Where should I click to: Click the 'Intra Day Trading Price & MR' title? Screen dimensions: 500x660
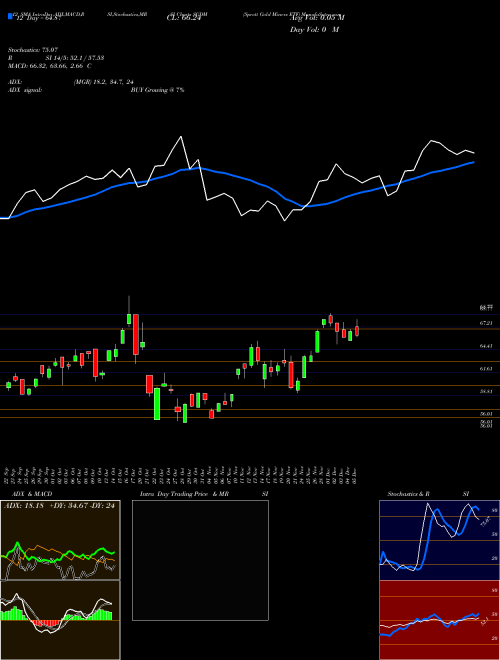tap(184, 494)
